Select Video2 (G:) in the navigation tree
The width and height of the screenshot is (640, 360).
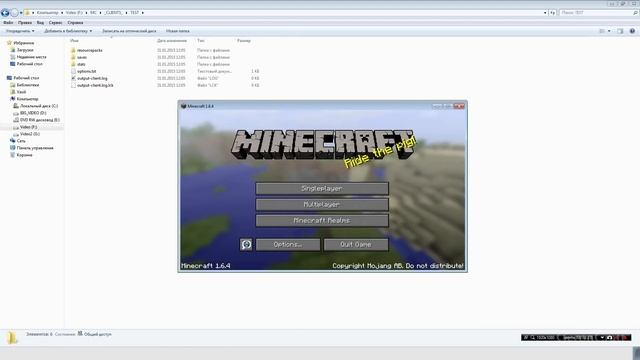coord(30,134)
